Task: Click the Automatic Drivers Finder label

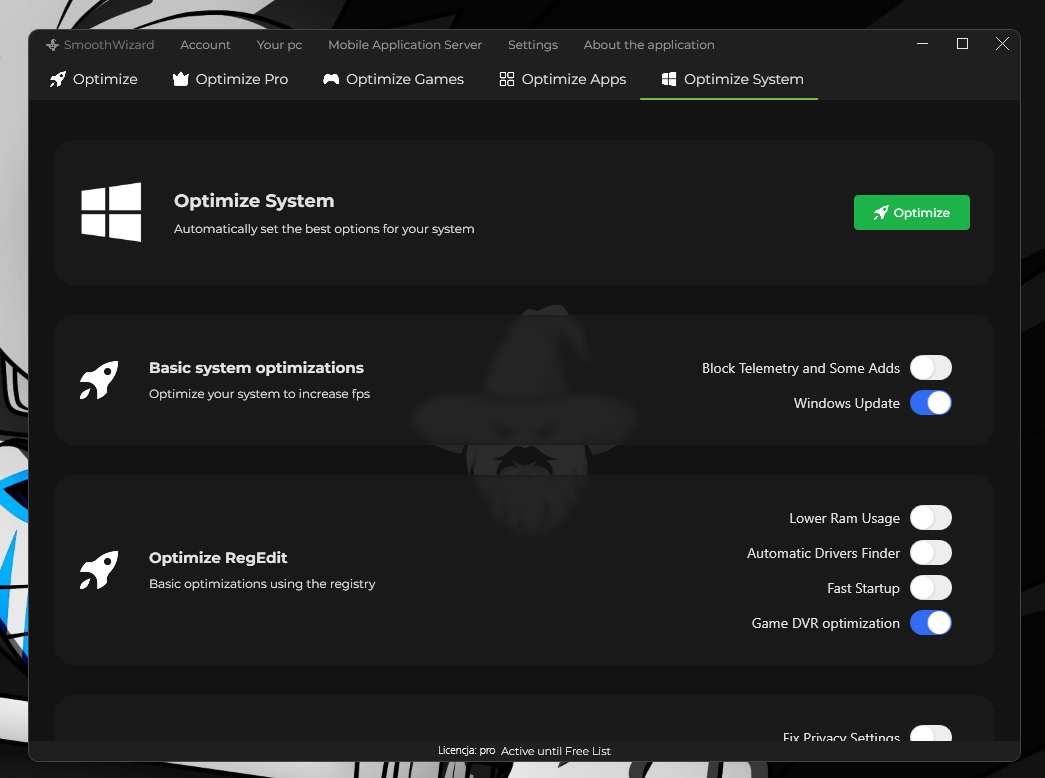Action: [823, 553]
